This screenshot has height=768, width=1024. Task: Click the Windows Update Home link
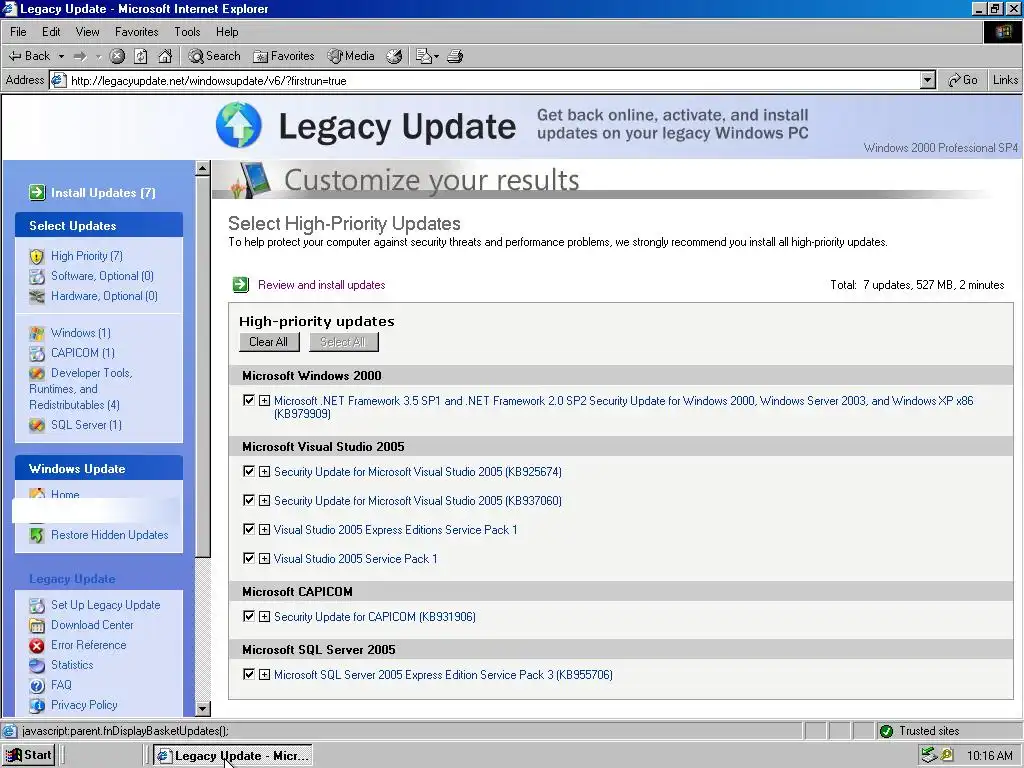(65, 494)
